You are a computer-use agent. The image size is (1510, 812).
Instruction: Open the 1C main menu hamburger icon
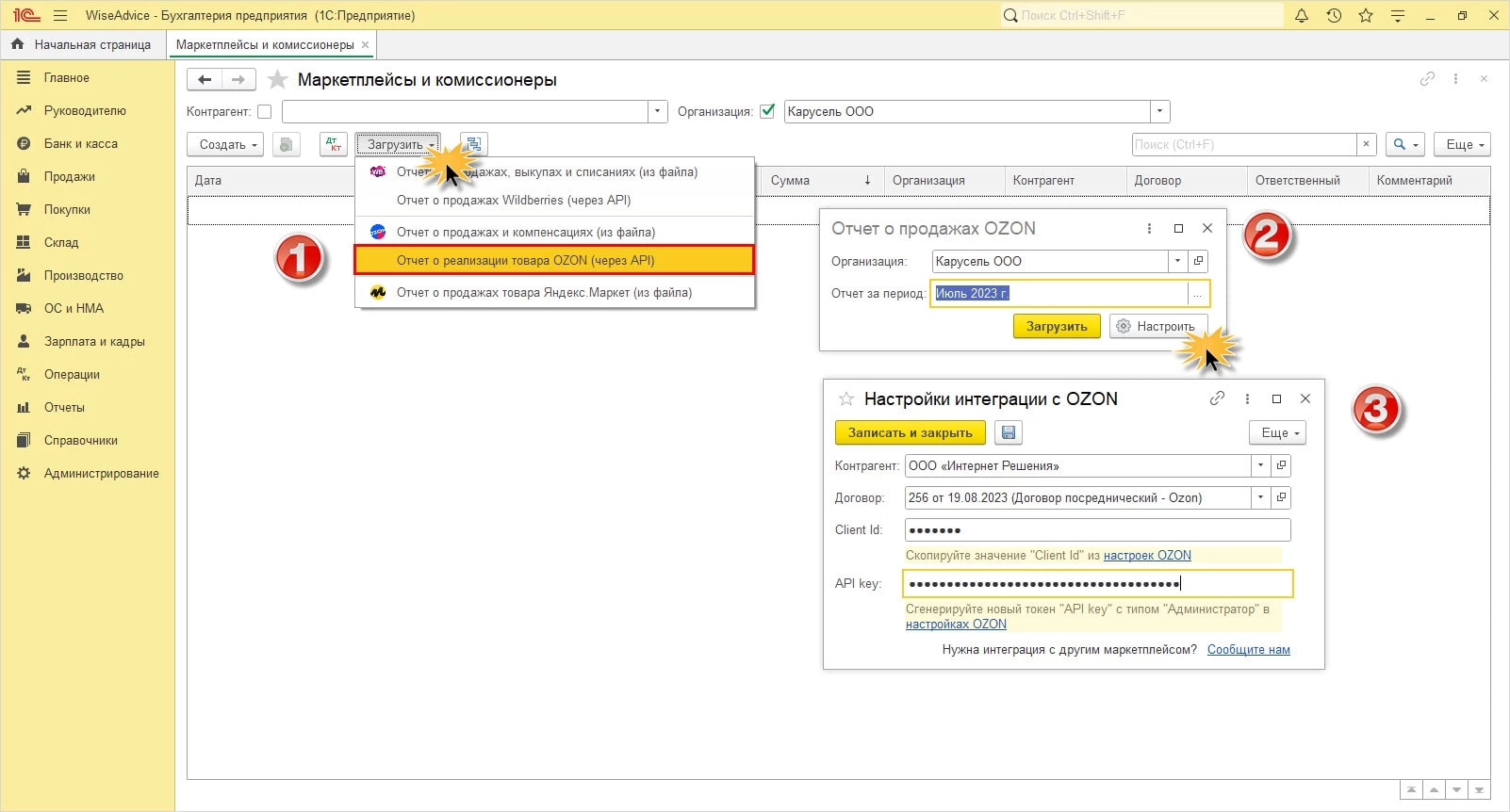[60, 15]
